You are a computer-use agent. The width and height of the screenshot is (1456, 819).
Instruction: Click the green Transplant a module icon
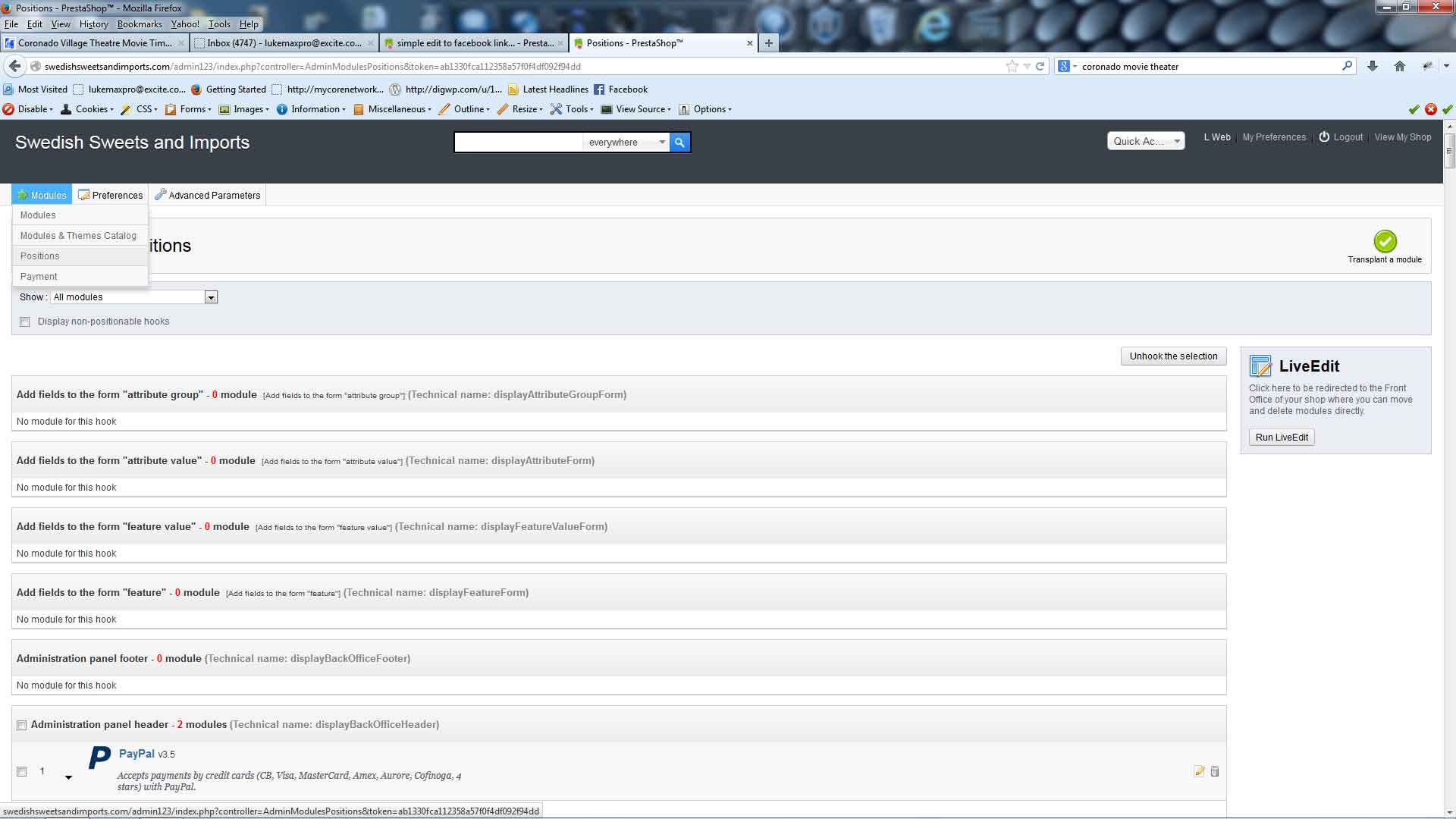coord(1385,242)
